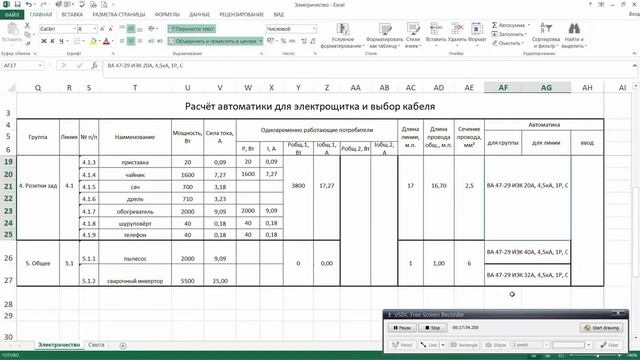Switch to the ВСТАВКА ribbon tab
This screenshot has height=360, width=640.
coord(72,15)
